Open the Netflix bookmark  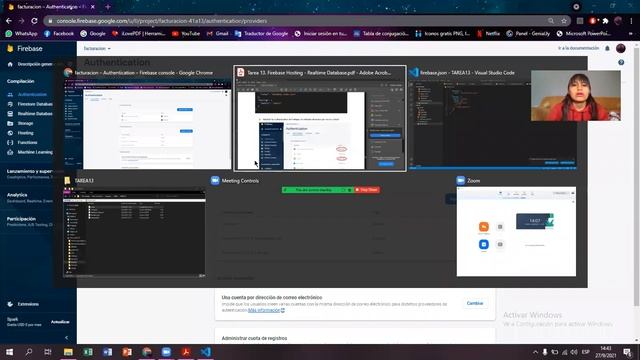(x=488, y=33)
